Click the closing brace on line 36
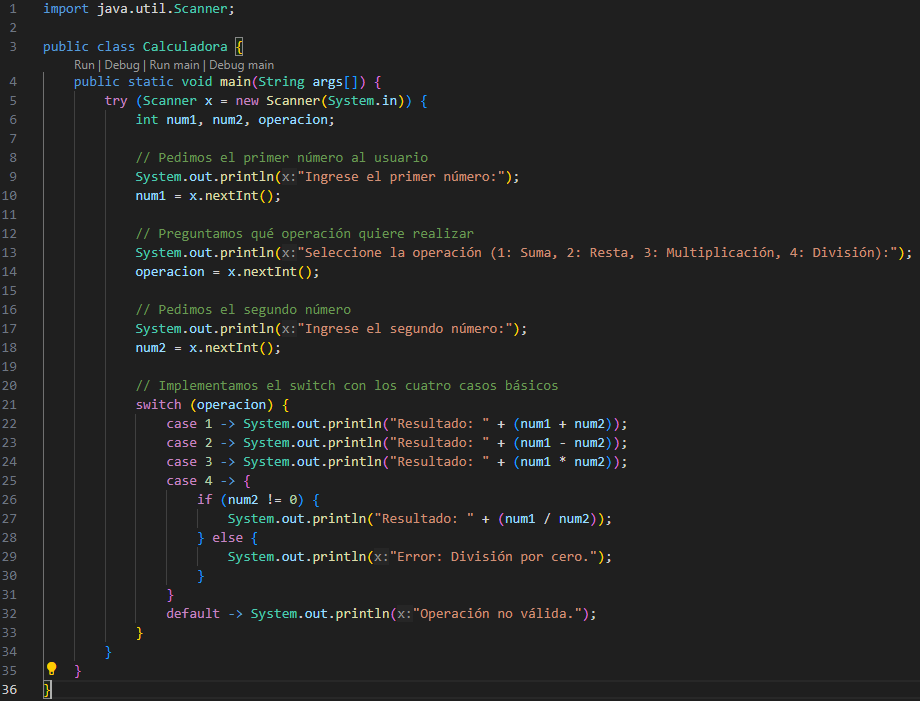 (47, 690)
